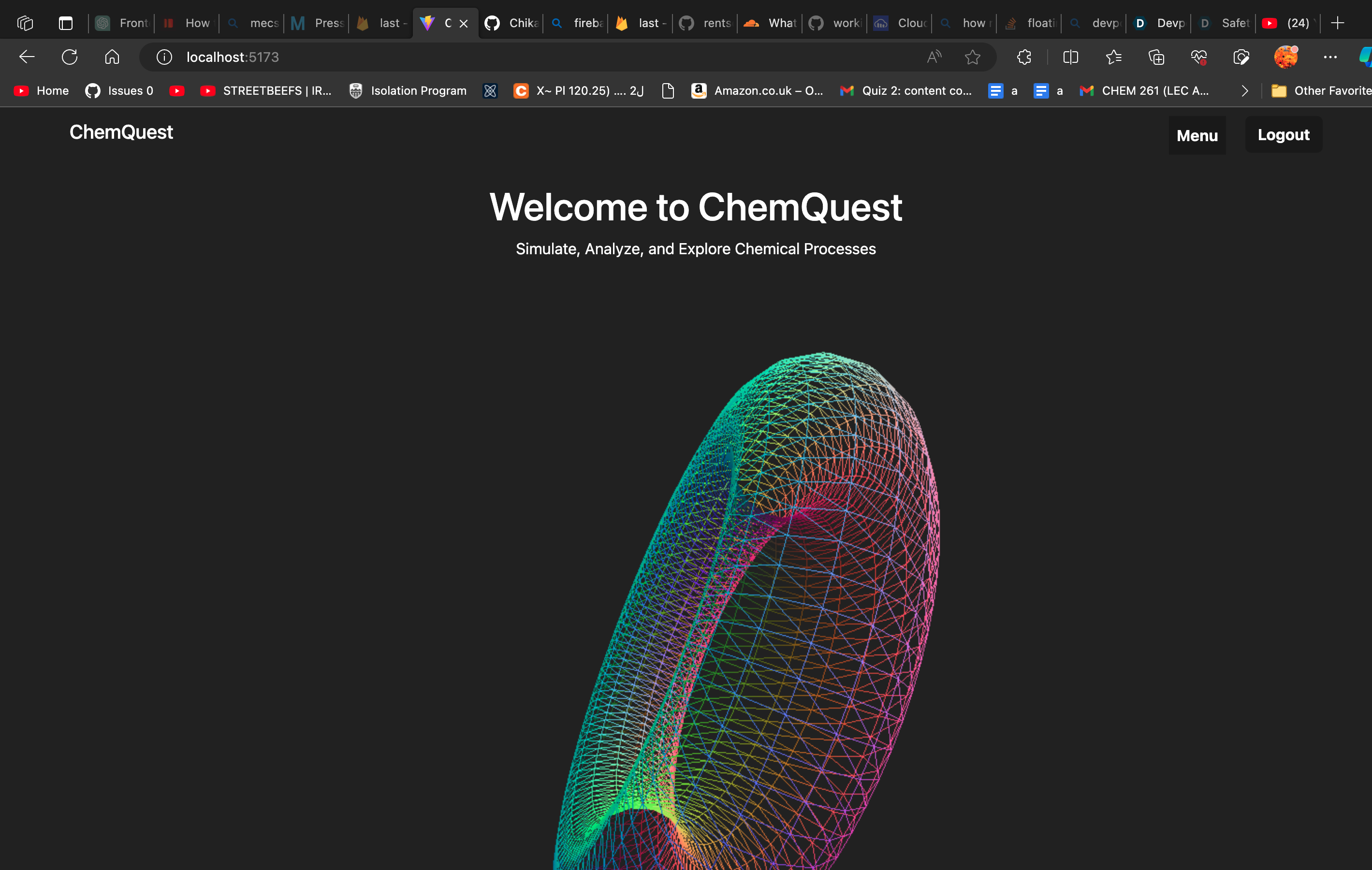This screenshot has height=870, width=1372.
Task: Add page to favorites with star icon
Action: point(973,57)
